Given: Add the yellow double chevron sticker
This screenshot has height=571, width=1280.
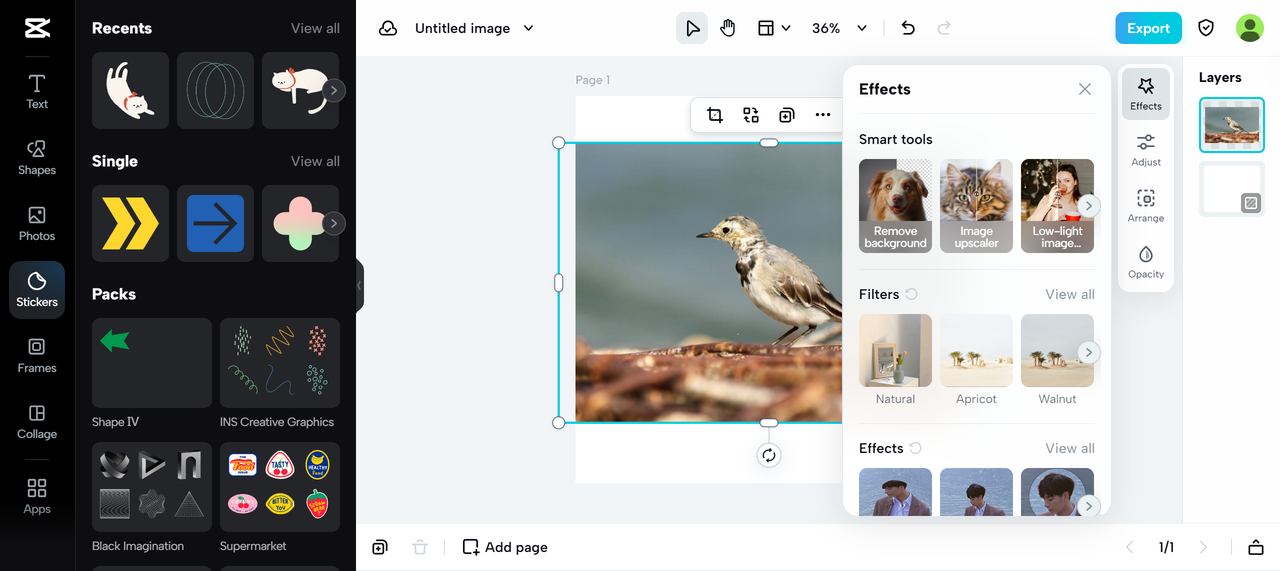Looking at the screenshot, I should (131, 223).
